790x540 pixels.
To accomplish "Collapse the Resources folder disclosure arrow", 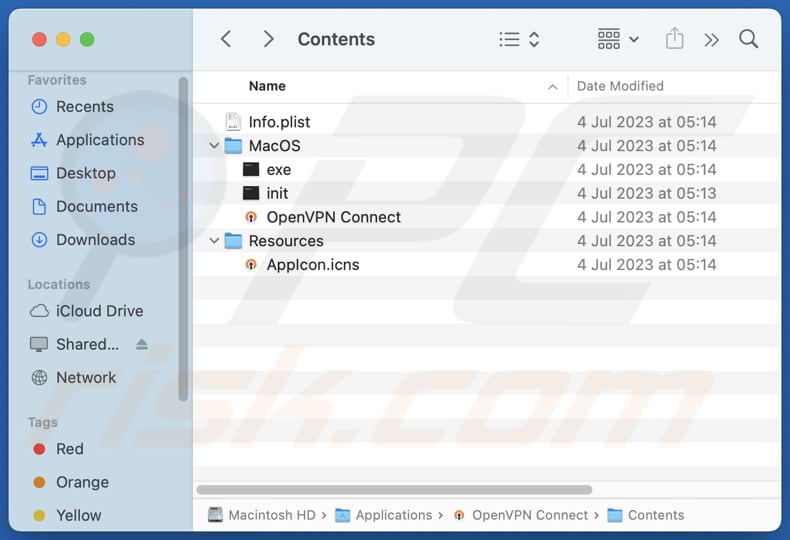I will (214, 241).
